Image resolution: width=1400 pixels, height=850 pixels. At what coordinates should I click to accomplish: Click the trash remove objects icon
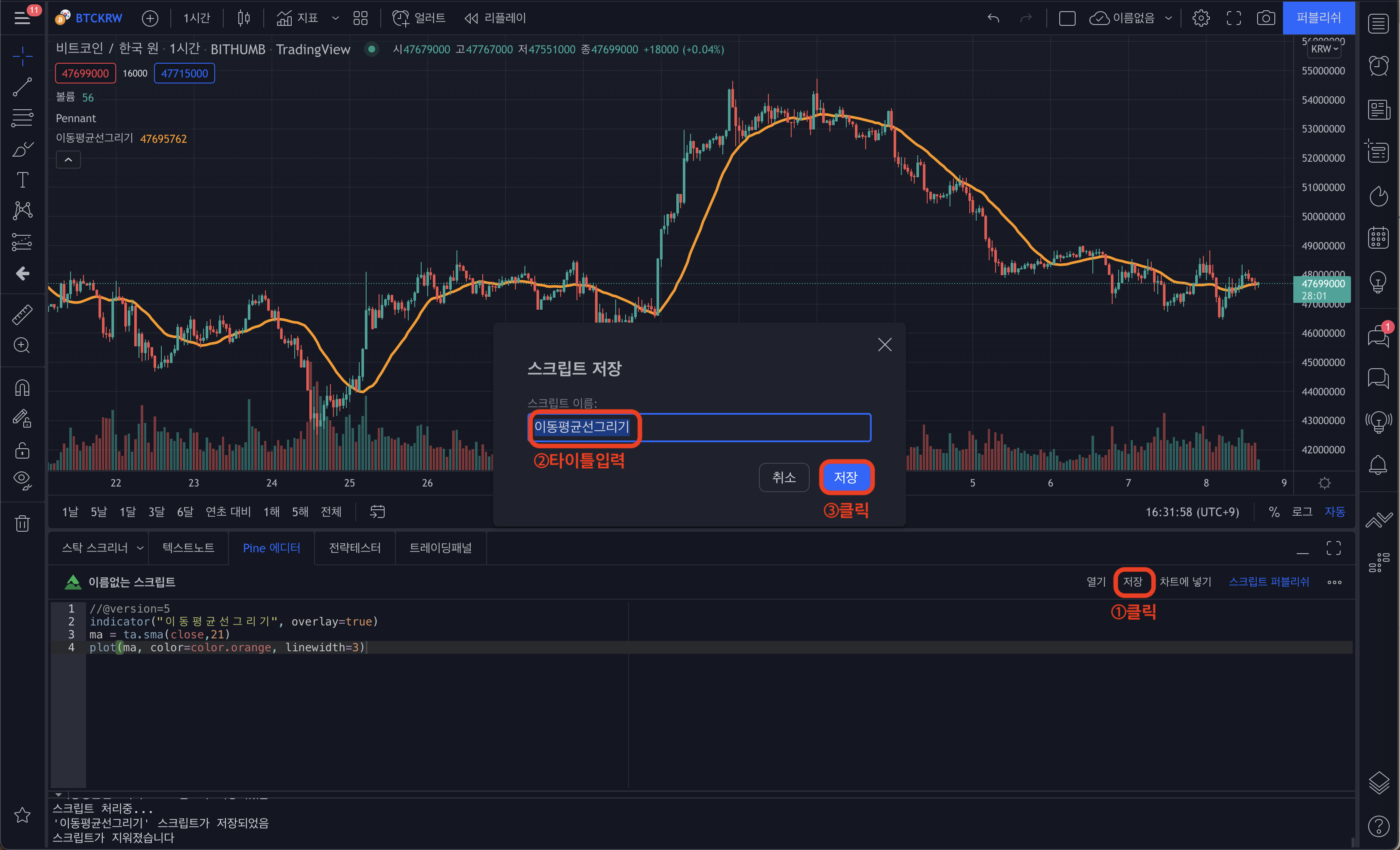(22, 523)
